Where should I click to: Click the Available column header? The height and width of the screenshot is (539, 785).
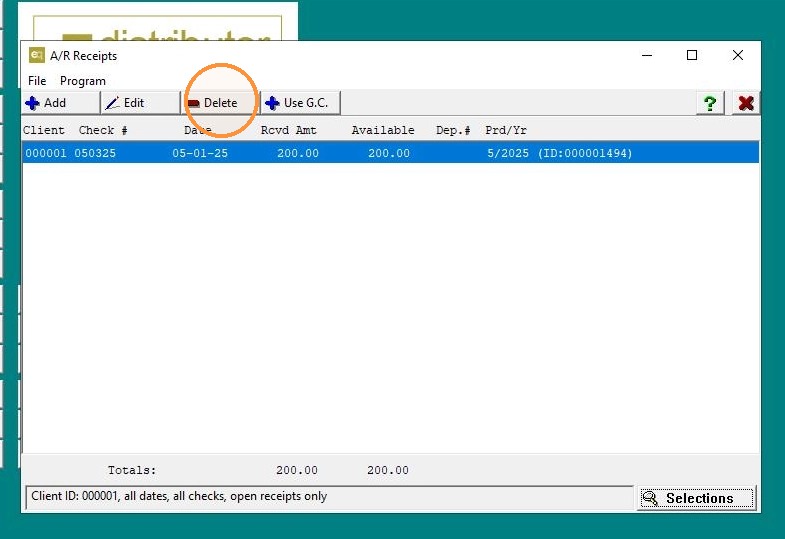[383, 130]
